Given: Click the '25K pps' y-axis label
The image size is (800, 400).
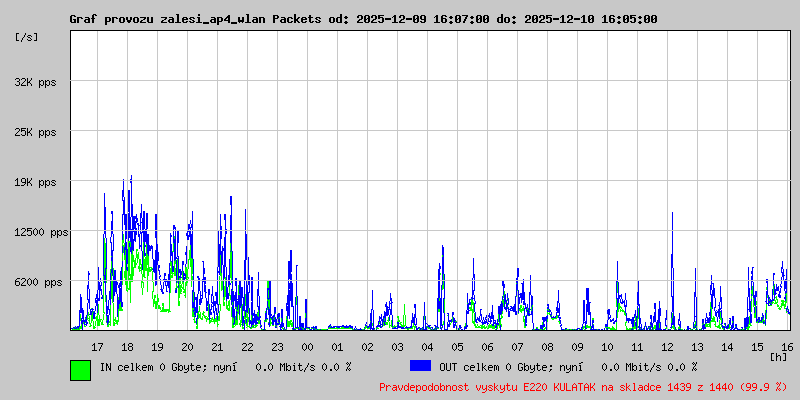Looking at the screenshot, I should point(36,133).
